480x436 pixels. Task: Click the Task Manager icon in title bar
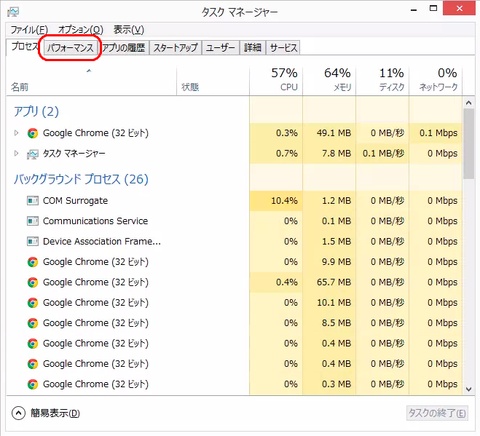[13, 12]
